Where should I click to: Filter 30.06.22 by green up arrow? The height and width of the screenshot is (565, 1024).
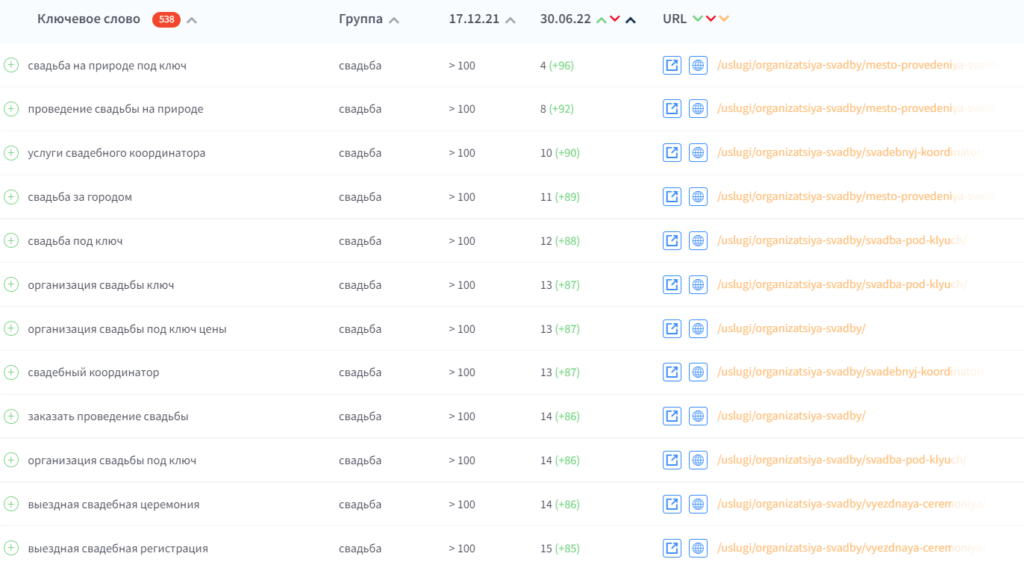(601, 20)
